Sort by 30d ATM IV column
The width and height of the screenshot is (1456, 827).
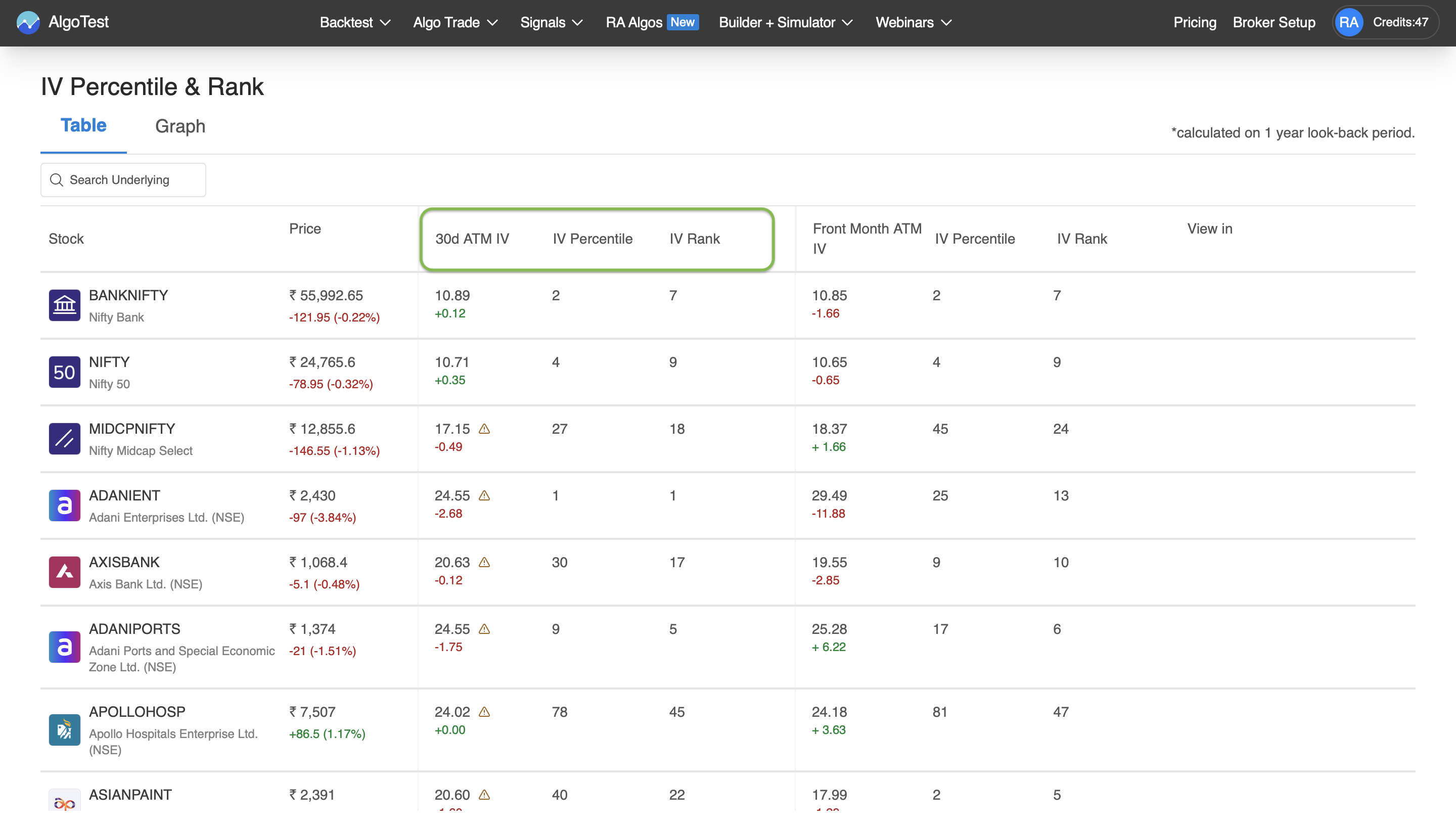pyautogui.click(x=472, y=239)
